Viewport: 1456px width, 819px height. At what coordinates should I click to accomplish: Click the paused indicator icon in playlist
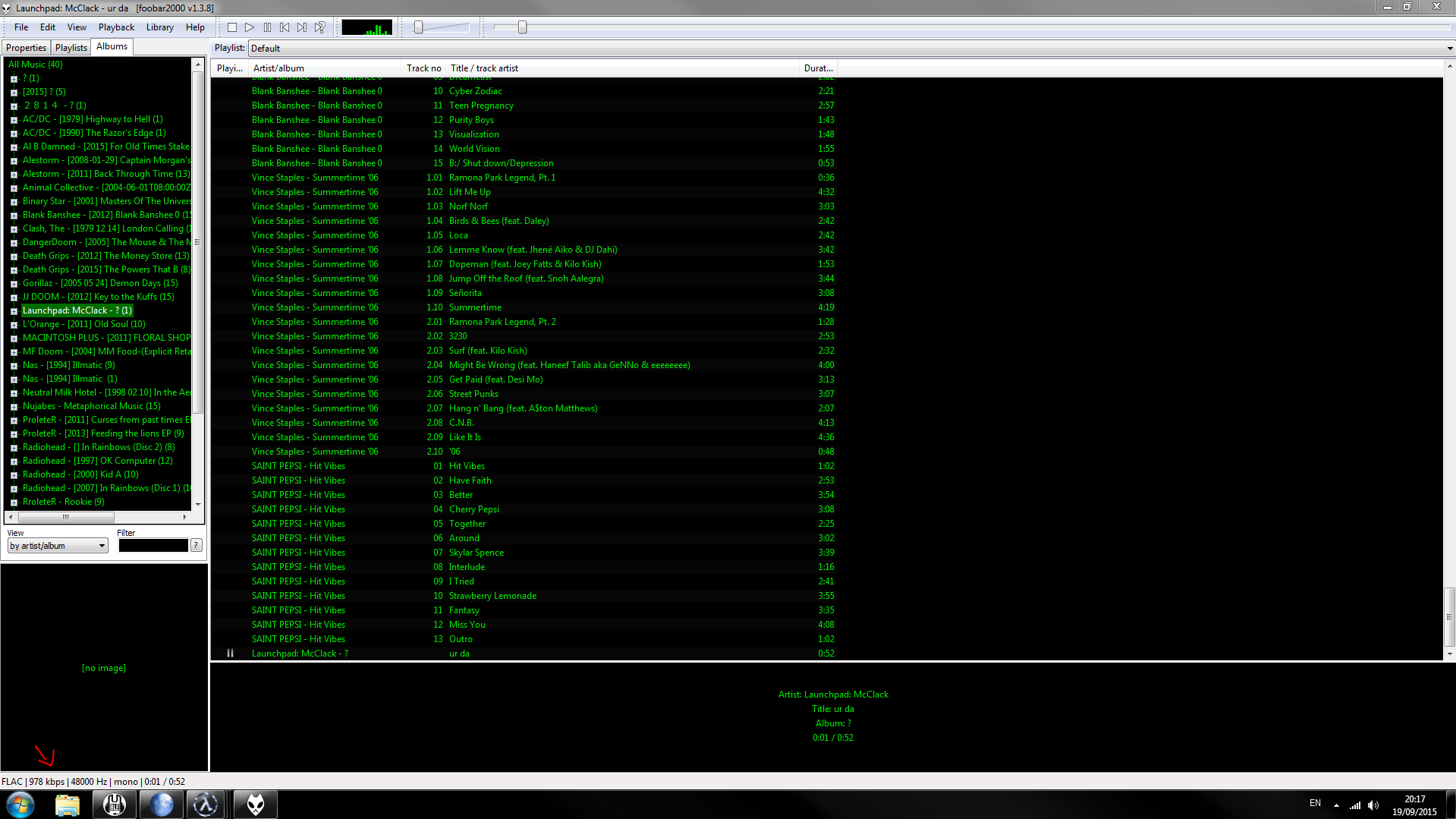(230, 654)
